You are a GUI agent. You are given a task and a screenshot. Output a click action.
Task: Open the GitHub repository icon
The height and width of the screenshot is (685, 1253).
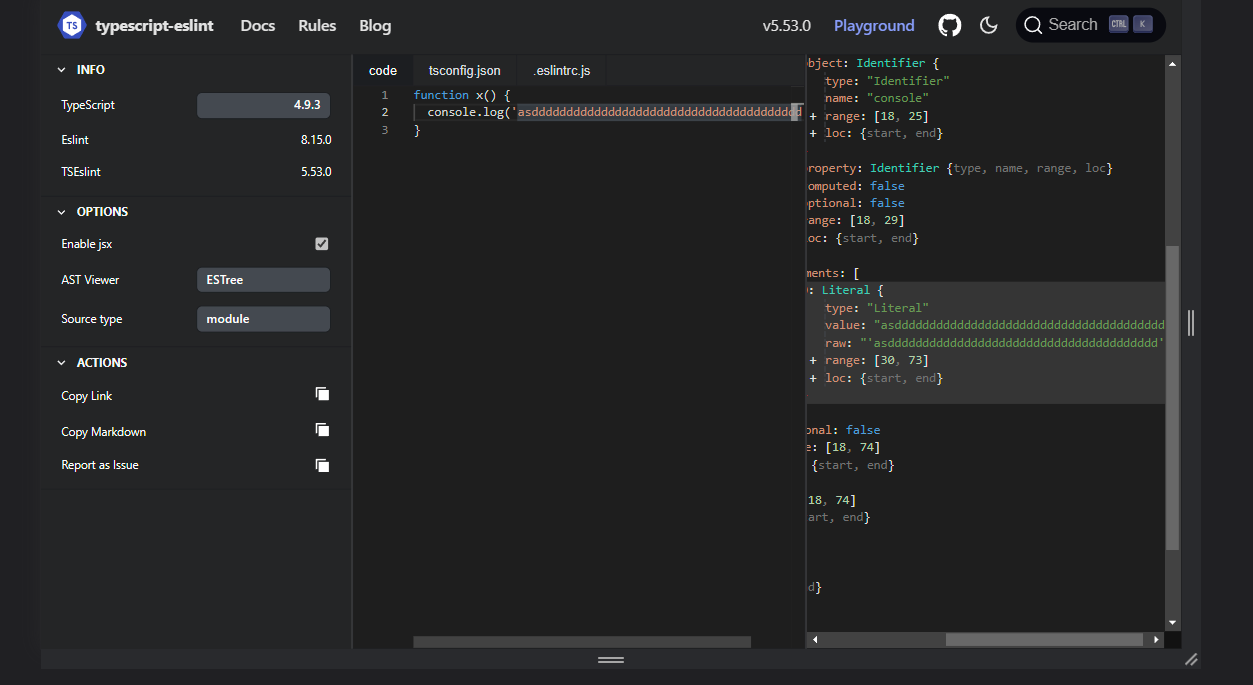950,25
